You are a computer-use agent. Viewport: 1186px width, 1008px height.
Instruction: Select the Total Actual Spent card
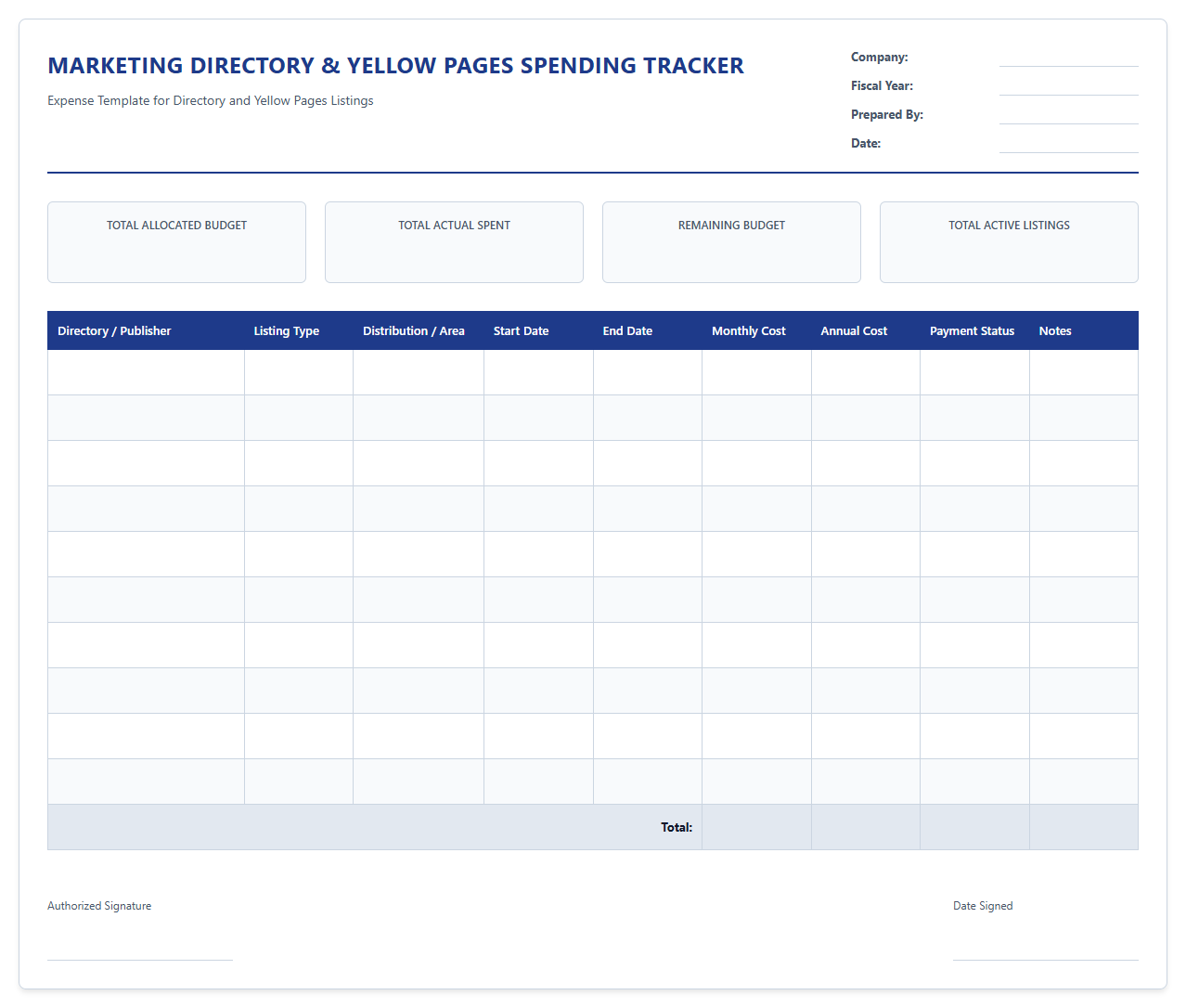point(454,242)
